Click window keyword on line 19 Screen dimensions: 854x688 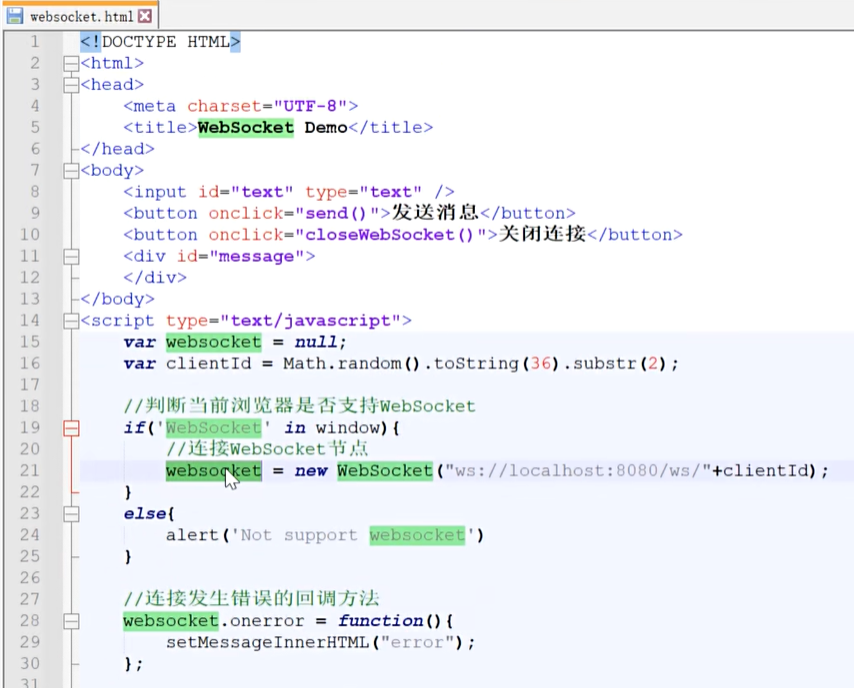(347, 428)
